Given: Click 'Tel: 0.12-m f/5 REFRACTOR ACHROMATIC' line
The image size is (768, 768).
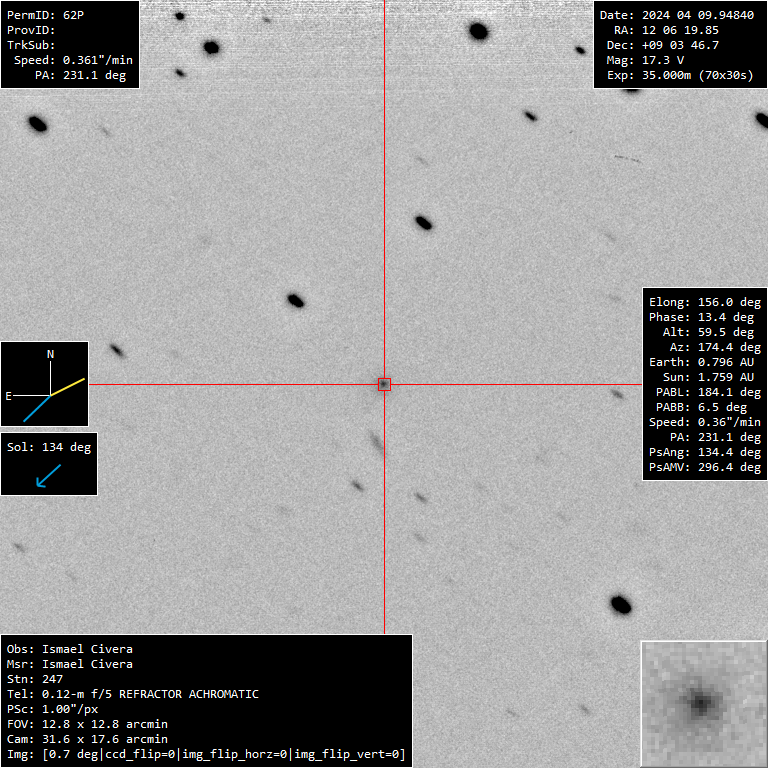Looking at the screenshot, I should pos(133,694).
